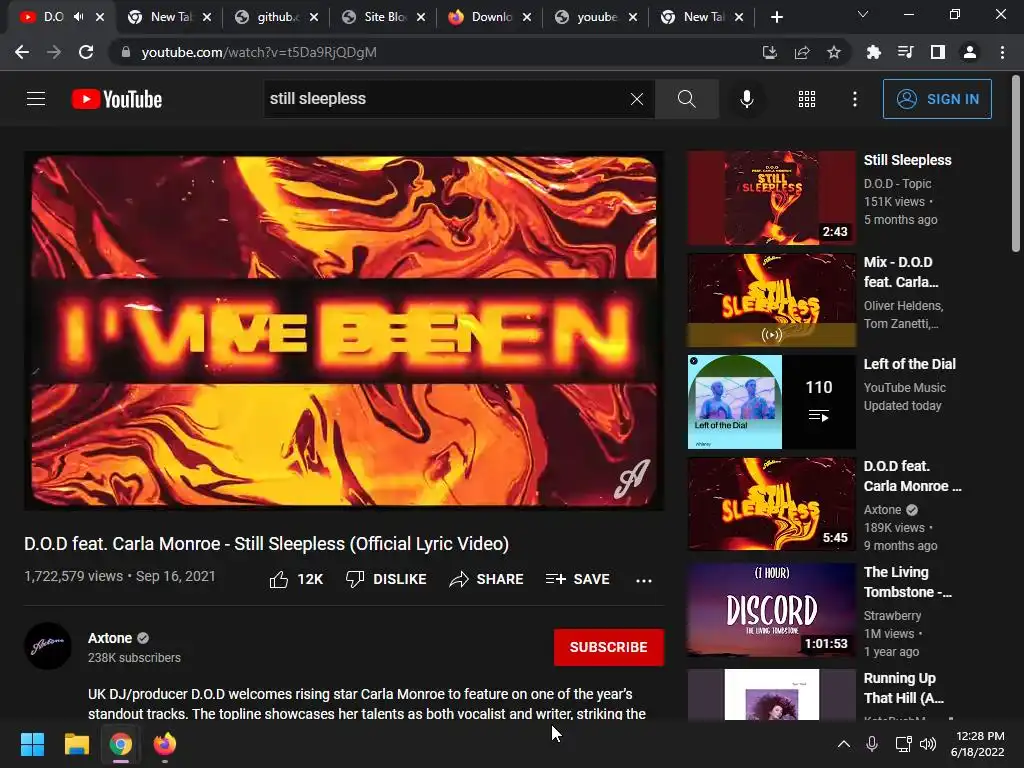Viewport: 1024px width, 768px height.
Task: Open YouTube apps grid
Action: (x=807, y=99)
